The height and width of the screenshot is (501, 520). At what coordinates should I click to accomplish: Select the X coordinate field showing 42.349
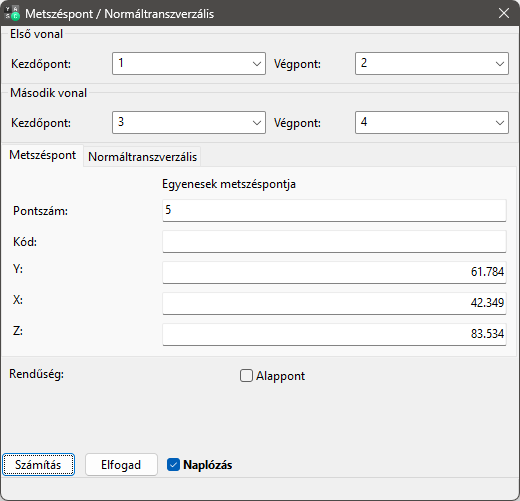[334, 303]
